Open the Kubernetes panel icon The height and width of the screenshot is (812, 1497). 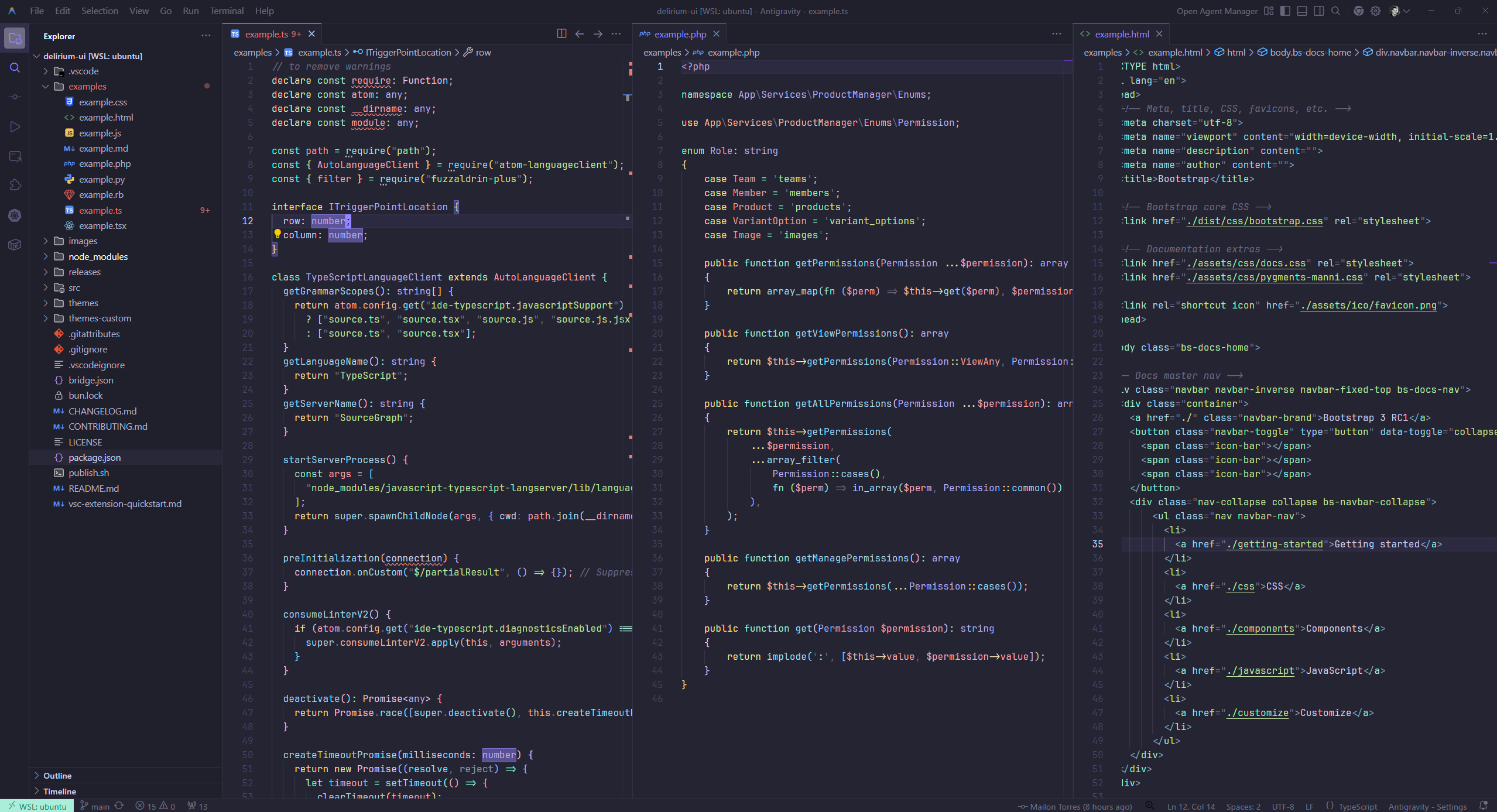pos(15,215)
